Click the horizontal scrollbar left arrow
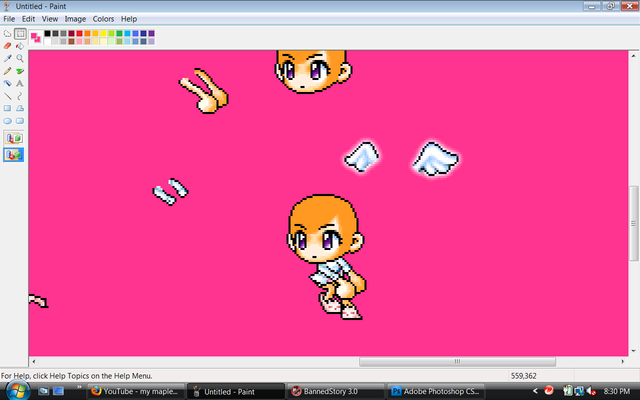Image resolution: width=640 pixels, height=400 pixels. point(33,361)
